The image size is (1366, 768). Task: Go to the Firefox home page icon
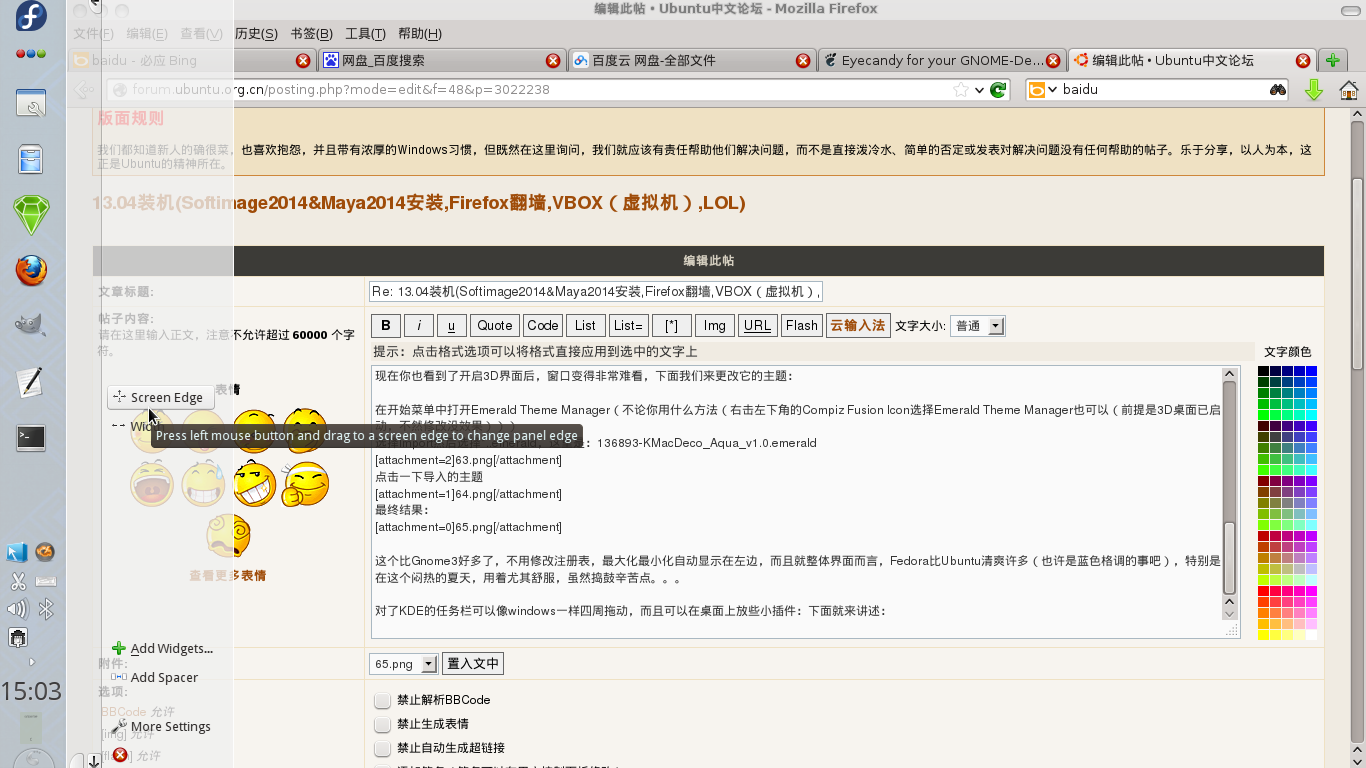pyautogui.click(x=1349, y=90)
